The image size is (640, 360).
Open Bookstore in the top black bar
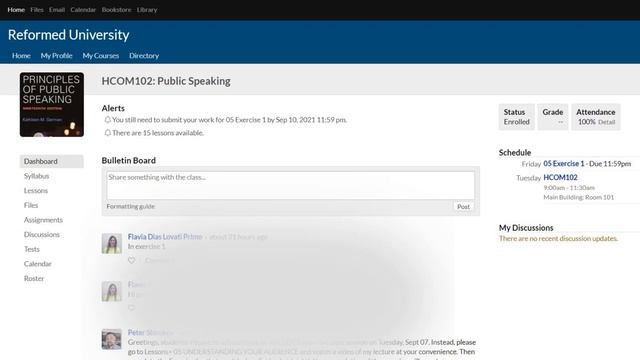116,9
